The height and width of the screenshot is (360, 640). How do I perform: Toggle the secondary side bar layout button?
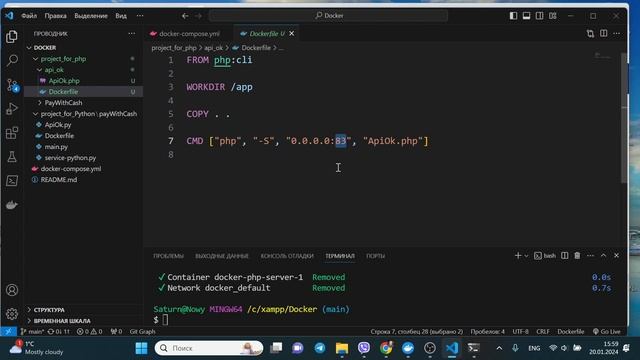[x=540, y=16]
